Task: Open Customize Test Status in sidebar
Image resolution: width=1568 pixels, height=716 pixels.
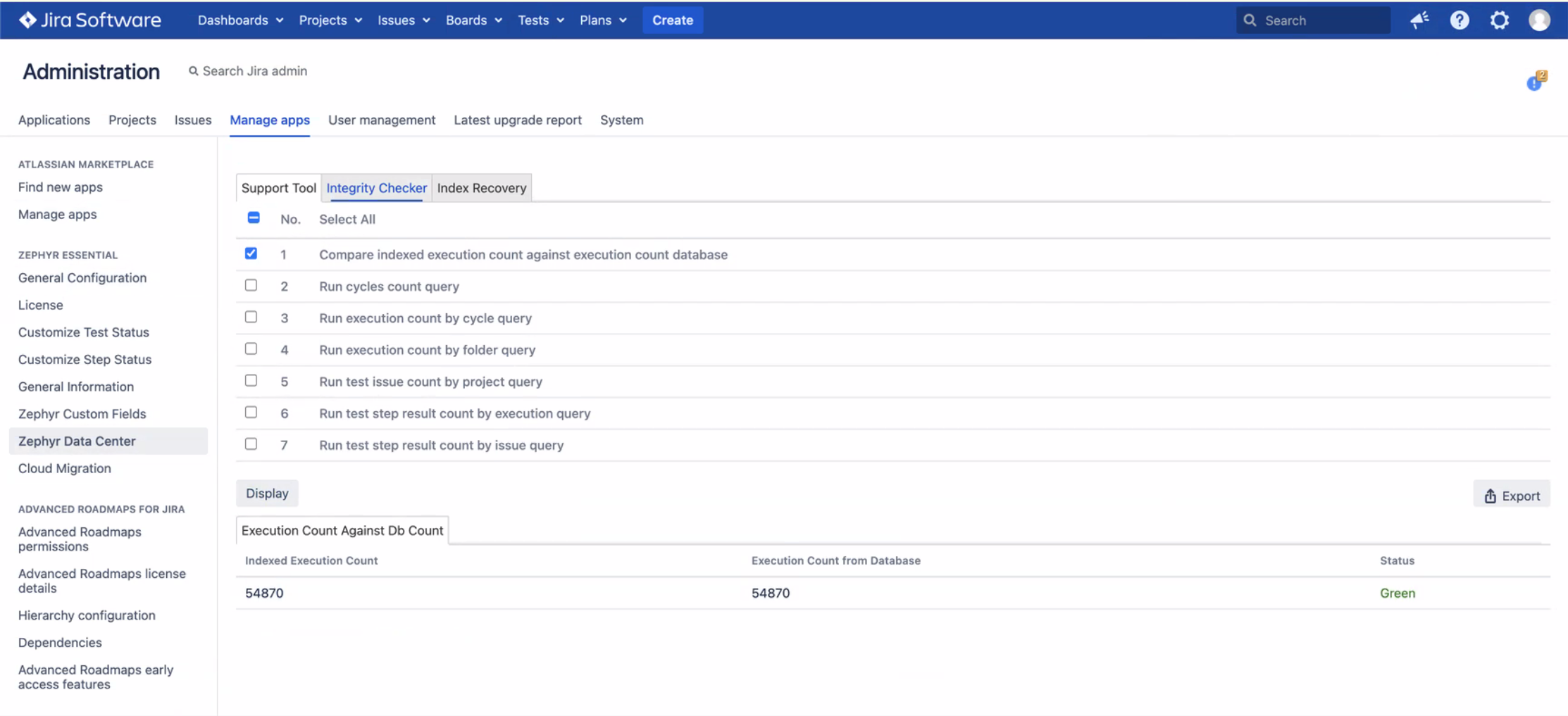Action: click(84, 332)
